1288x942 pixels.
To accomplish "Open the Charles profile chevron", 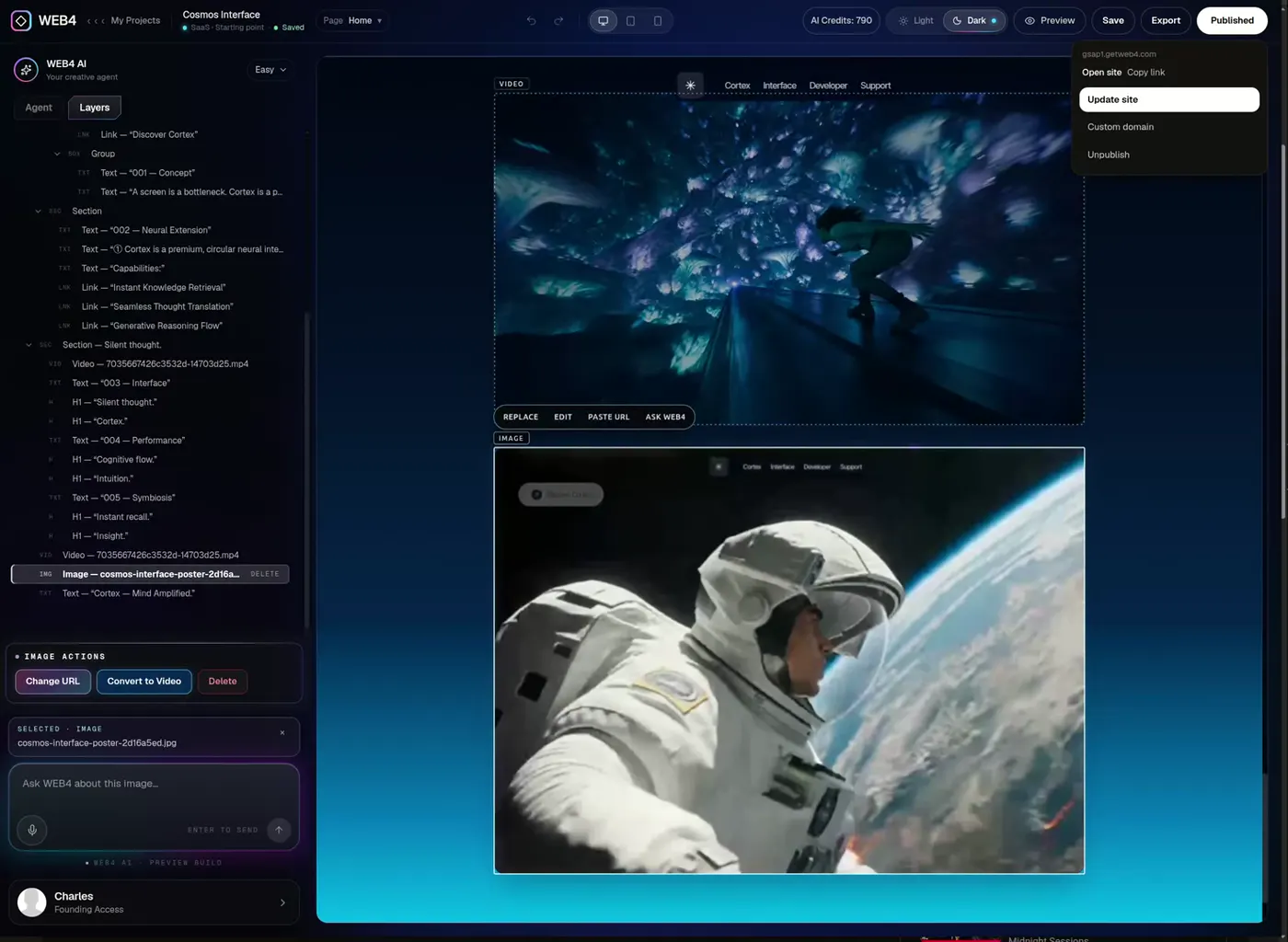I will (x=282, y=902).
